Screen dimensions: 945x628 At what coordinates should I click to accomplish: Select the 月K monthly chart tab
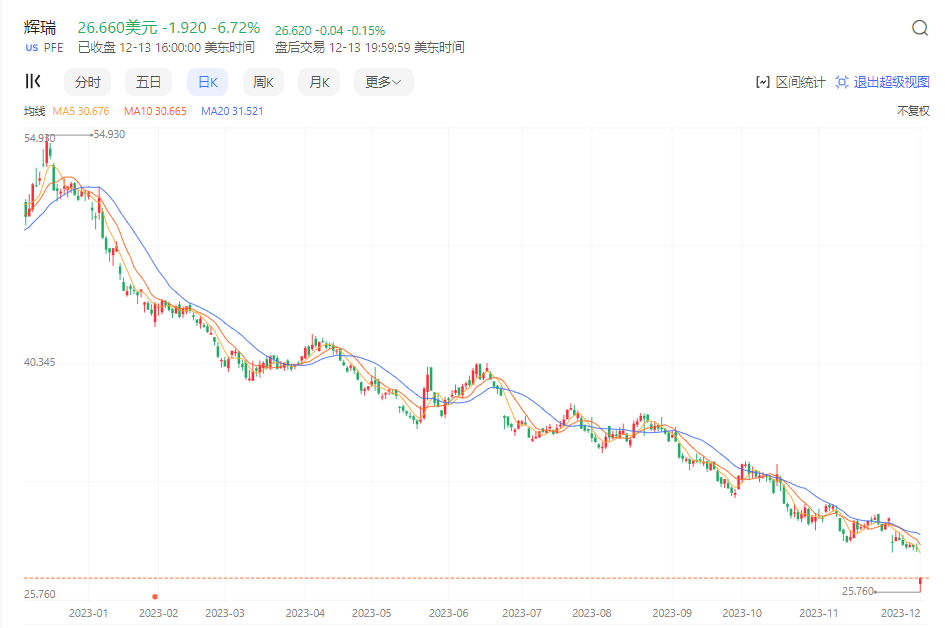[320, 83]
